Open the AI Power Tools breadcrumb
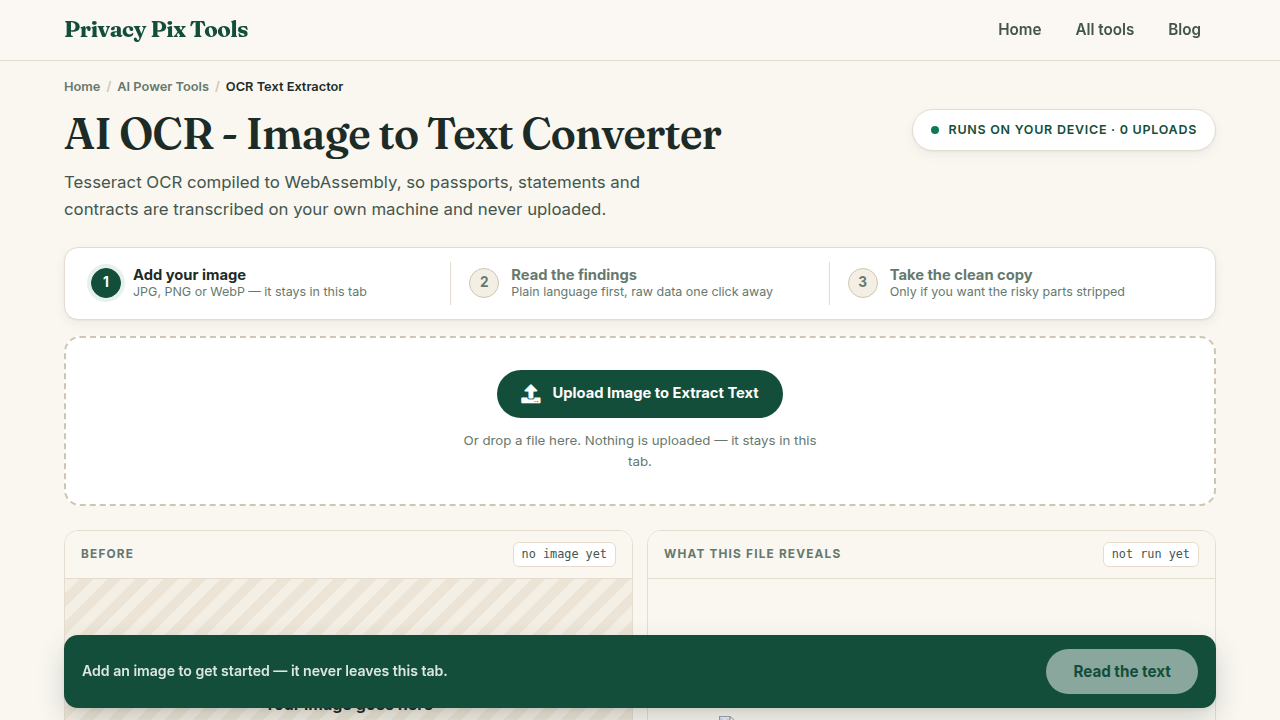This screenshot has width=1280, height=720. coord(163,87)
